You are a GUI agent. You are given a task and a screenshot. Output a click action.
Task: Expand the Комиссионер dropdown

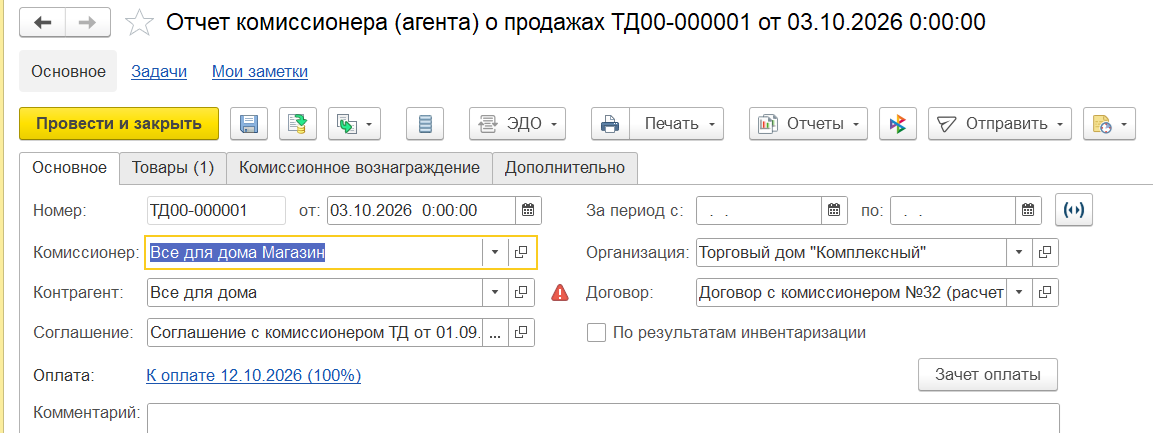point(495,252)
